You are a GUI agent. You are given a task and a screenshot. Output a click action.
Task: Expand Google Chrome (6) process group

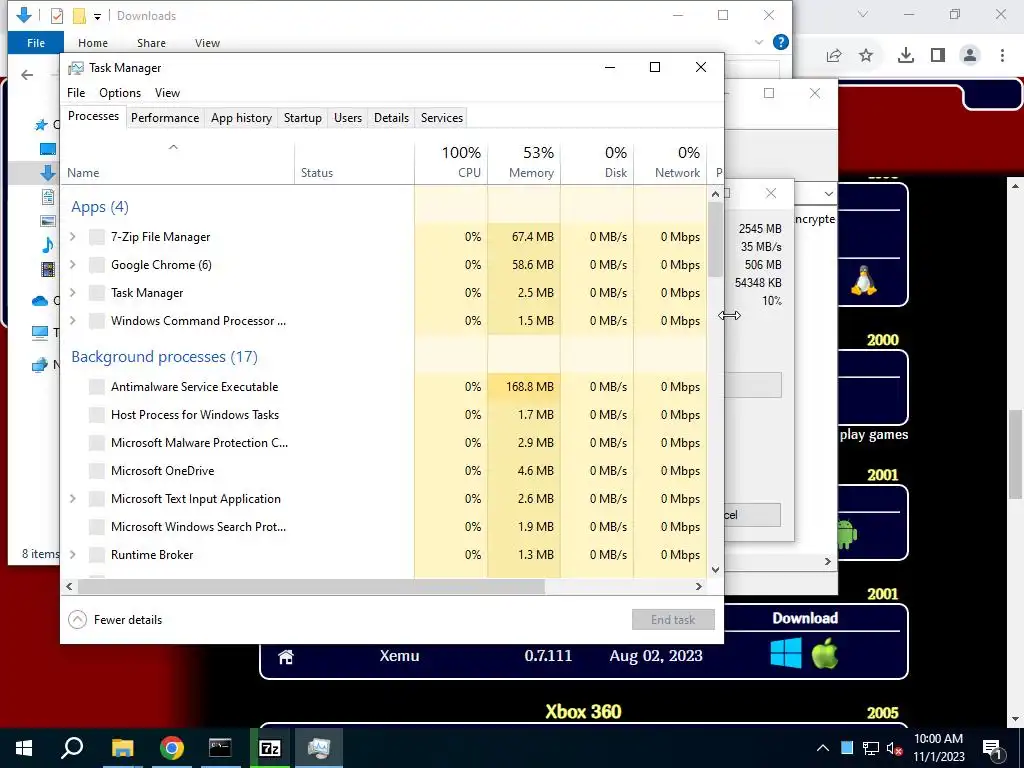point(72,264)
